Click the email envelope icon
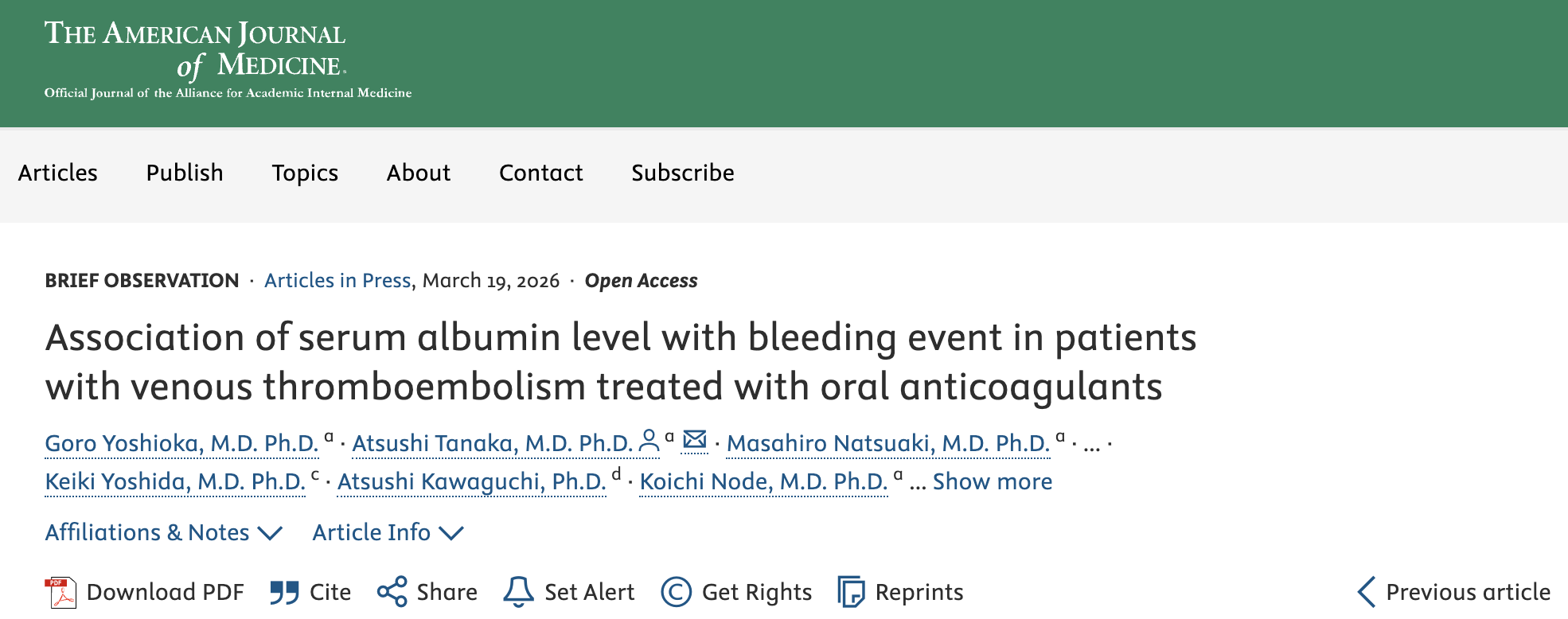Viewport: 1568px width, 619px height. coord(695,439)
